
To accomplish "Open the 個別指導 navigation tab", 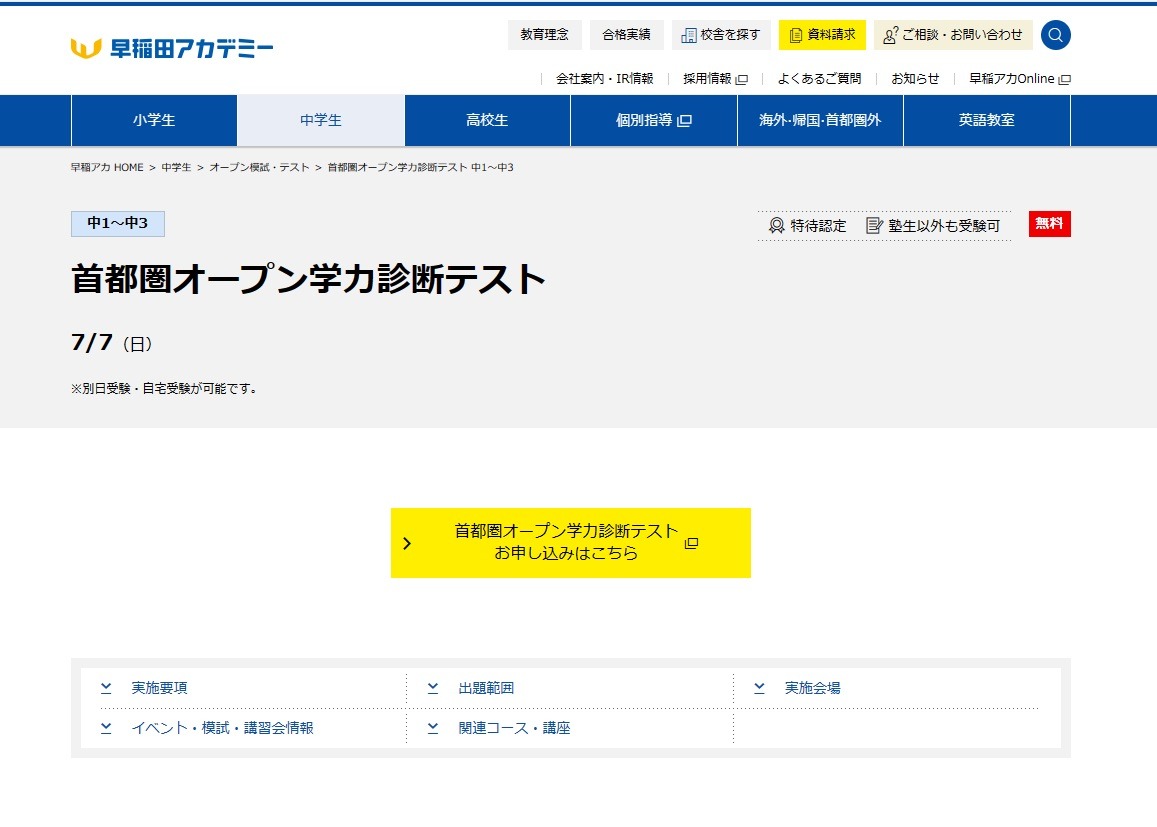I will [654, 120].
